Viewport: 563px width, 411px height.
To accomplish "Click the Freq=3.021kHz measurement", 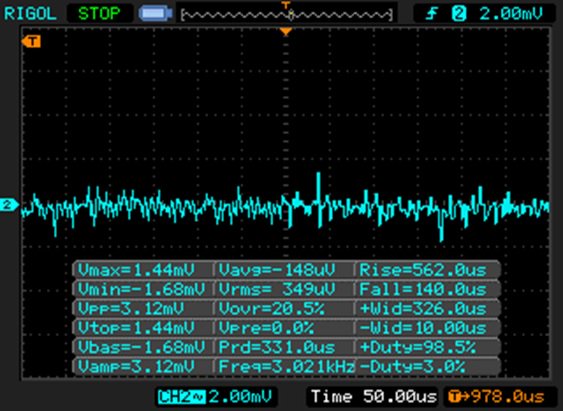I will click(287, 366).
